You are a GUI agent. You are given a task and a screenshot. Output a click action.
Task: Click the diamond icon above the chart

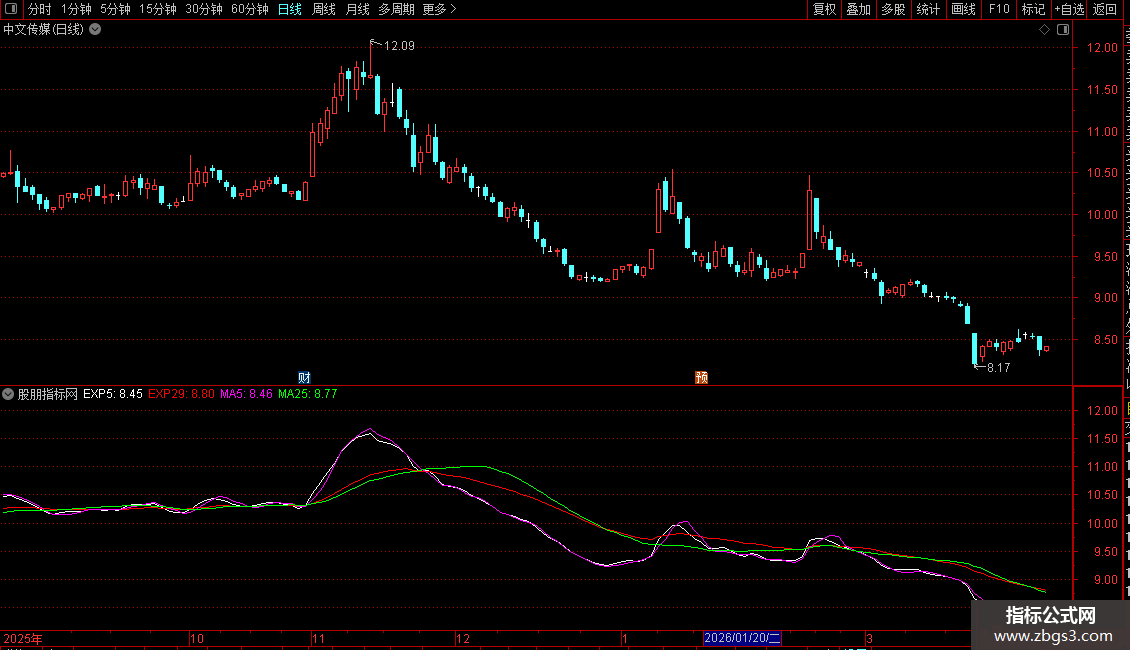click(1044, 30)
